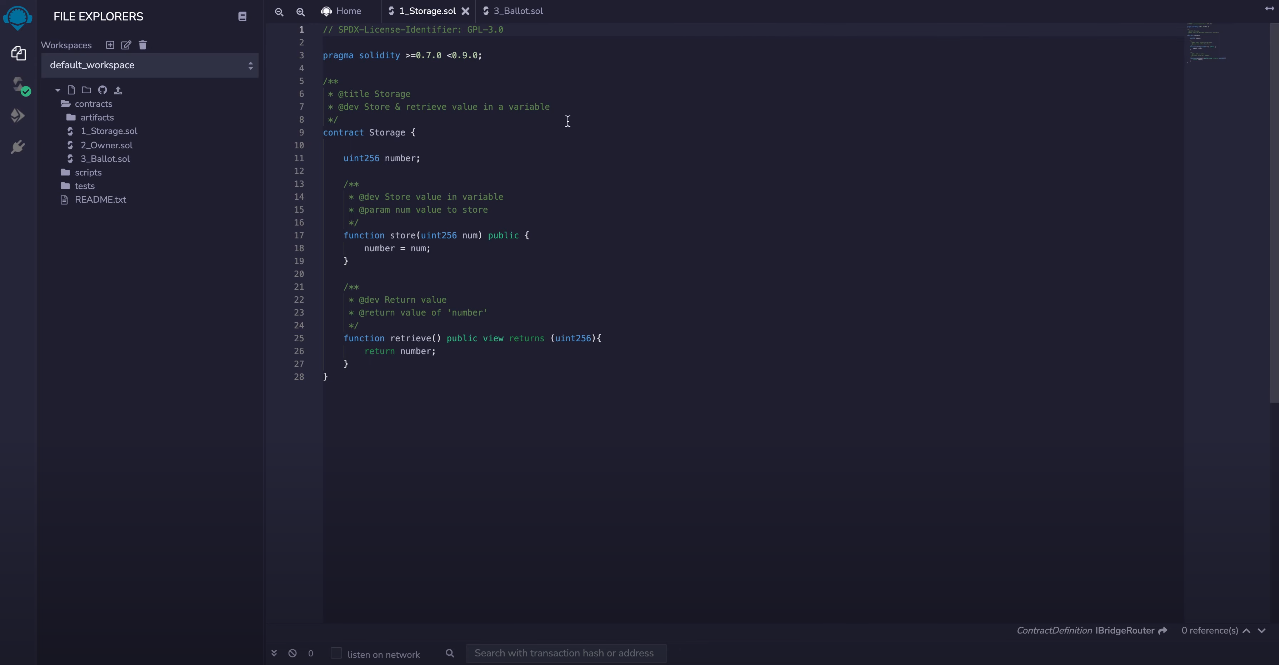Viewport: 1279px width, 665px height.
Task: Click the File explorers sidebar icon
Action: tap(18, 53)
